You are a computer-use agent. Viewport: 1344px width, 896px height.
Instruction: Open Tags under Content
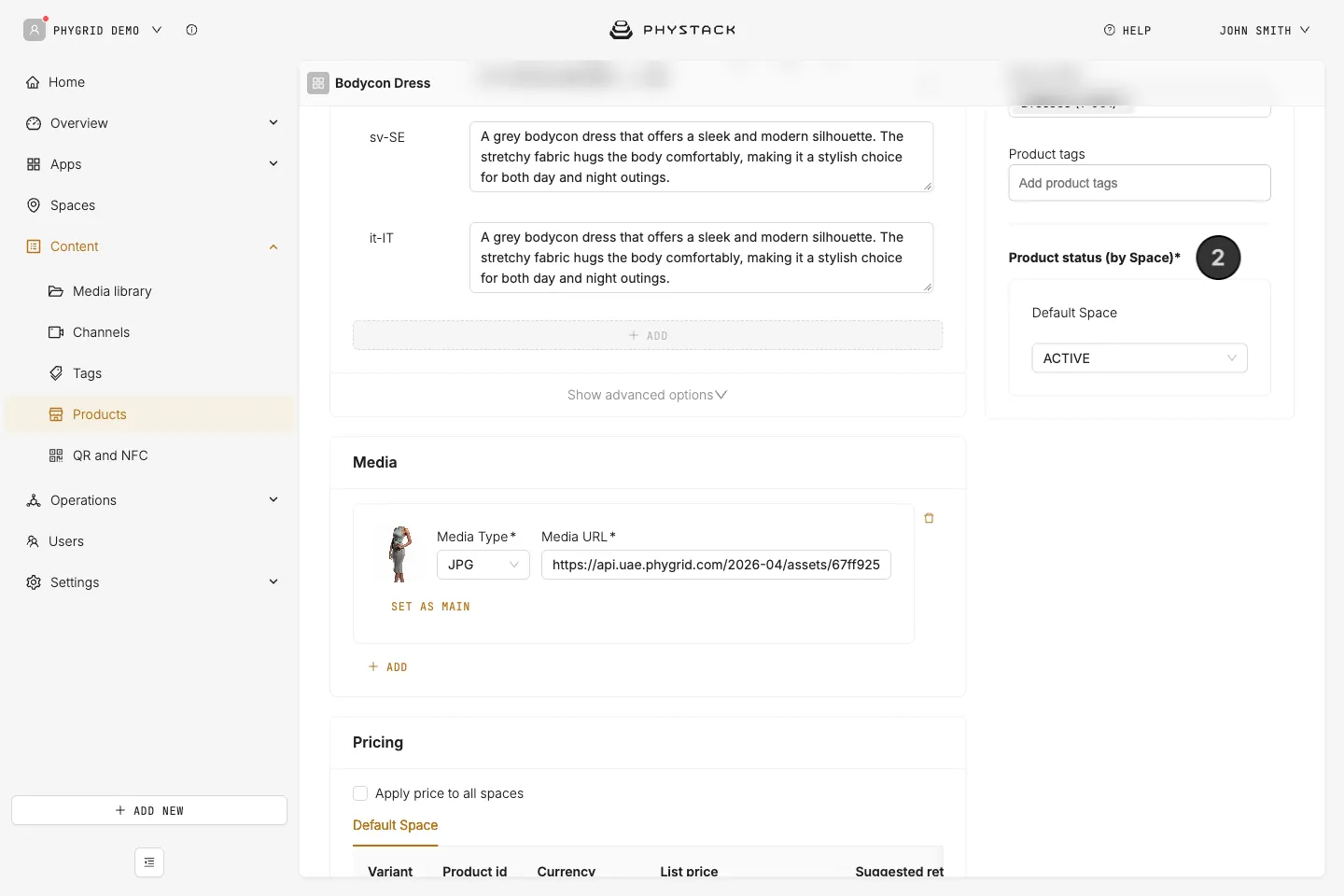tap(87, 373)
